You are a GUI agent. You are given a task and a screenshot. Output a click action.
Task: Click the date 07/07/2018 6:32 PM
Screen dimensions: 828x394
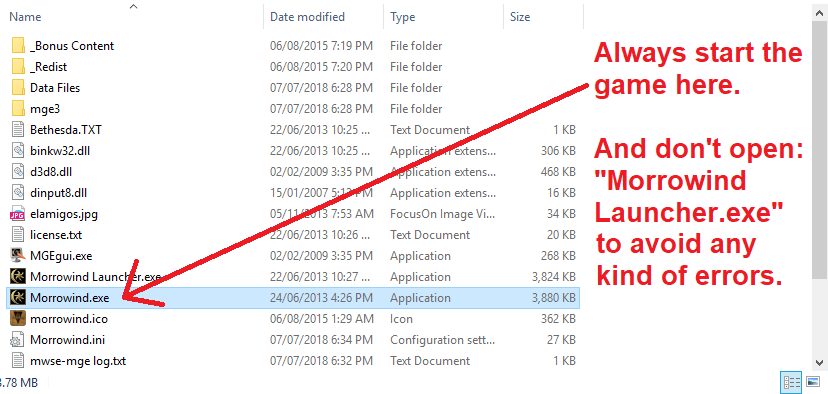click(x=322, y=361)
